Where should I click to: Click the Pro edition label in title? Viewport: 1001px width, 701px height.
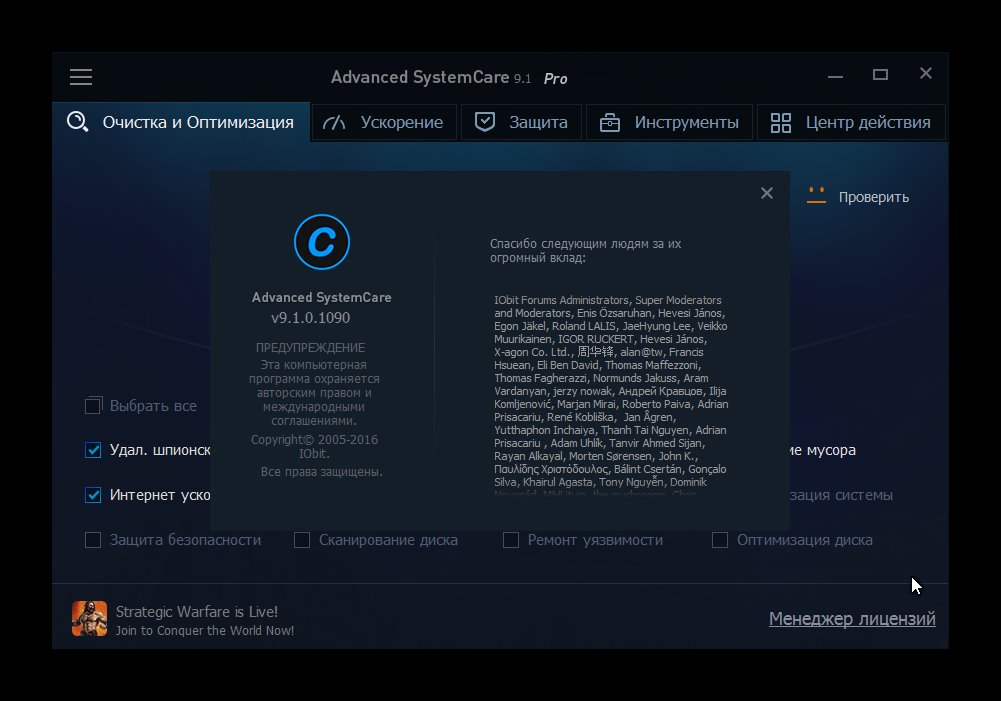pos(555,79)
